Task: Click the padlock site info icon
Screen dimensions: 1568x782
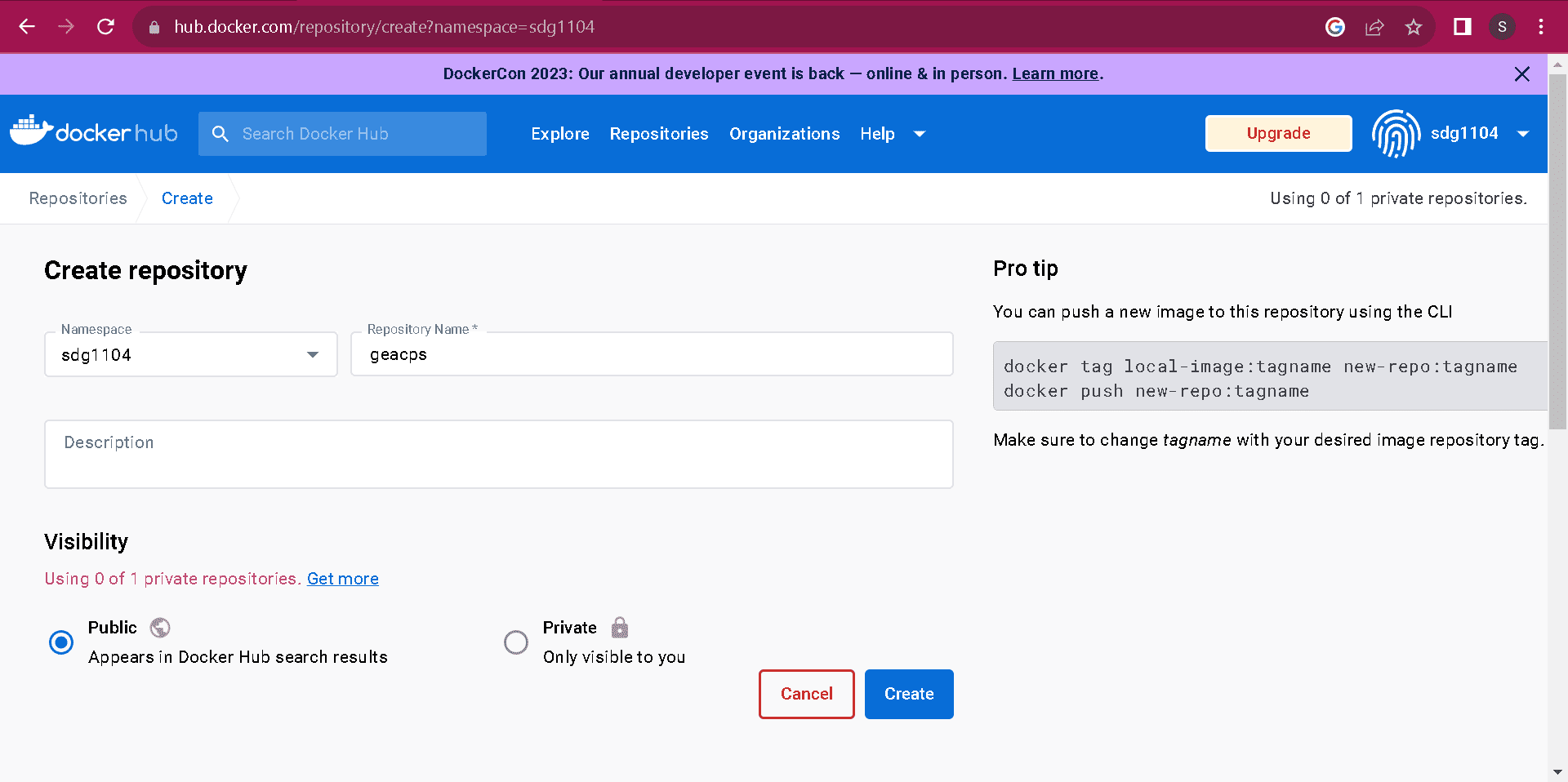Action: pyautogui.click(x=154, y=27)
